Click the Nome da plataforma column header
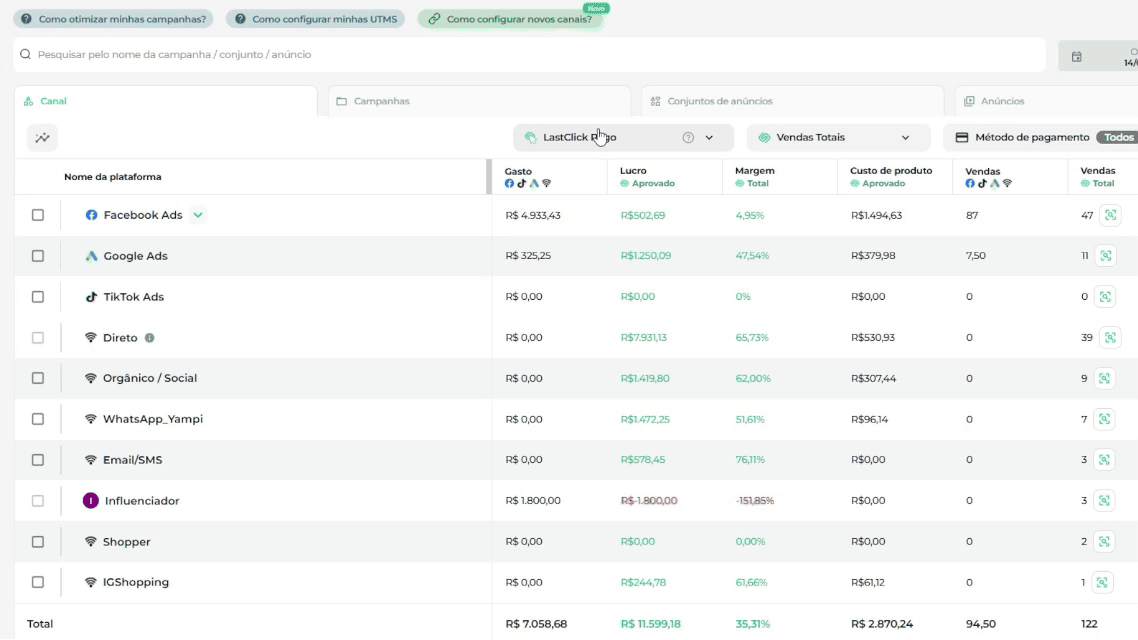 point(112,176)
